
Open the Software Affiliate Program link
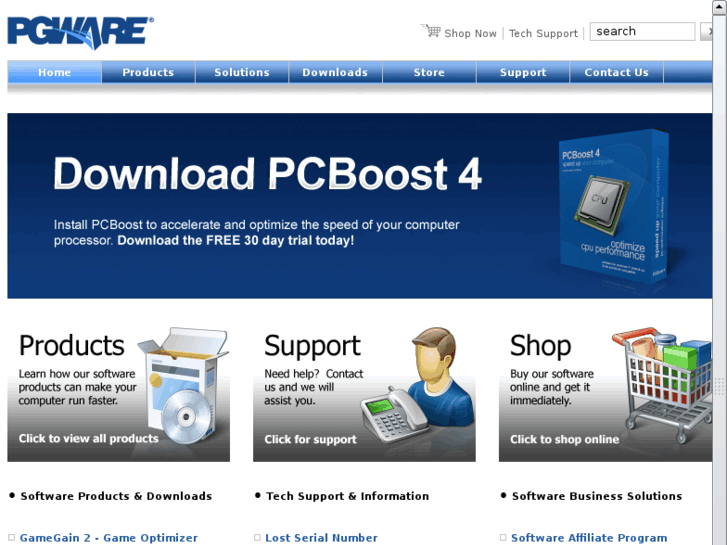coord(589,538)
